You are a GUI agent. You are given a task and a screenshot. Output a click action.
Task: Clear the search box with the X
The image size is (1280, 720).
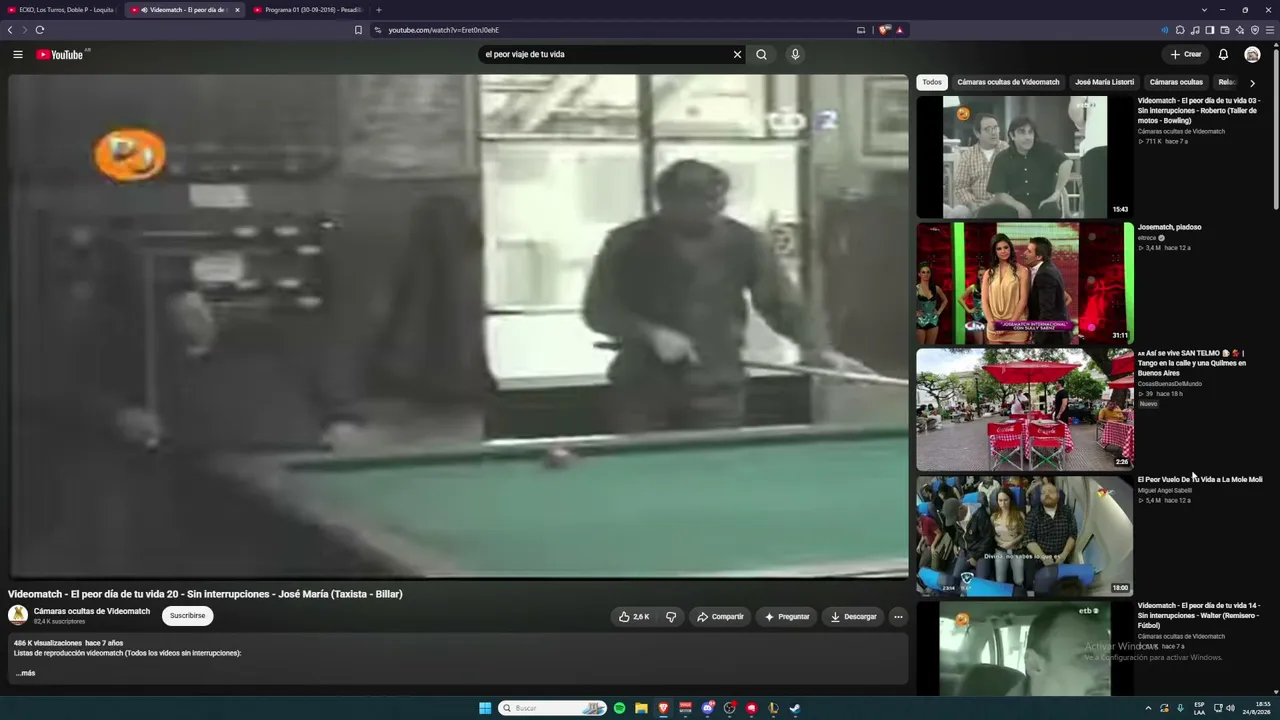pyautogui.click(x=738, y=54)
